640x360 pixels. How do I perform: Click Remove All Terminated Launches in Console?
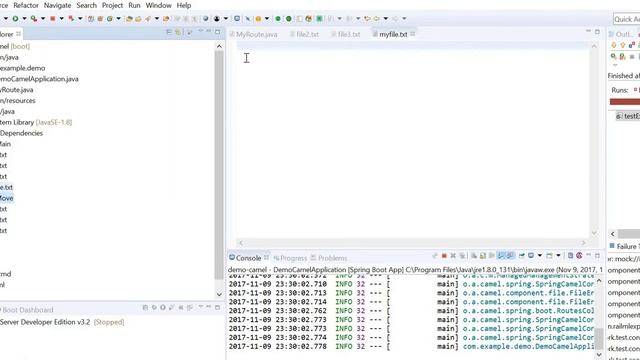pos(462,256)
